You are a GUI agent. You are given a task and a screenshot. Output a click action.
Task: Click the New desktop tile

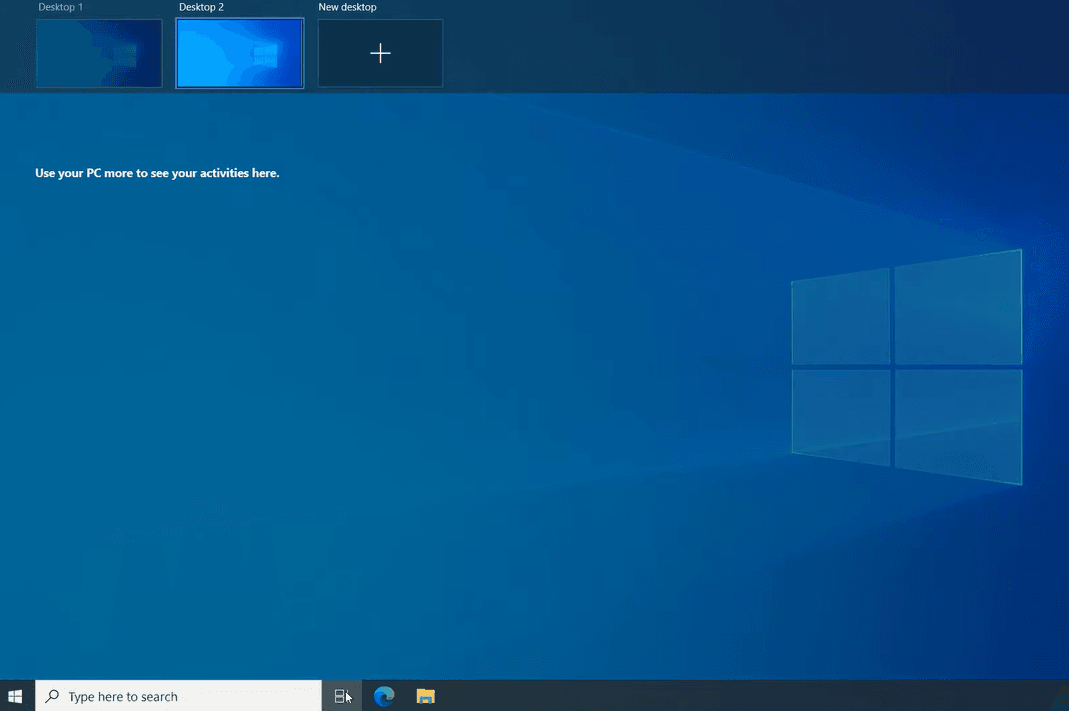(380, 53)
